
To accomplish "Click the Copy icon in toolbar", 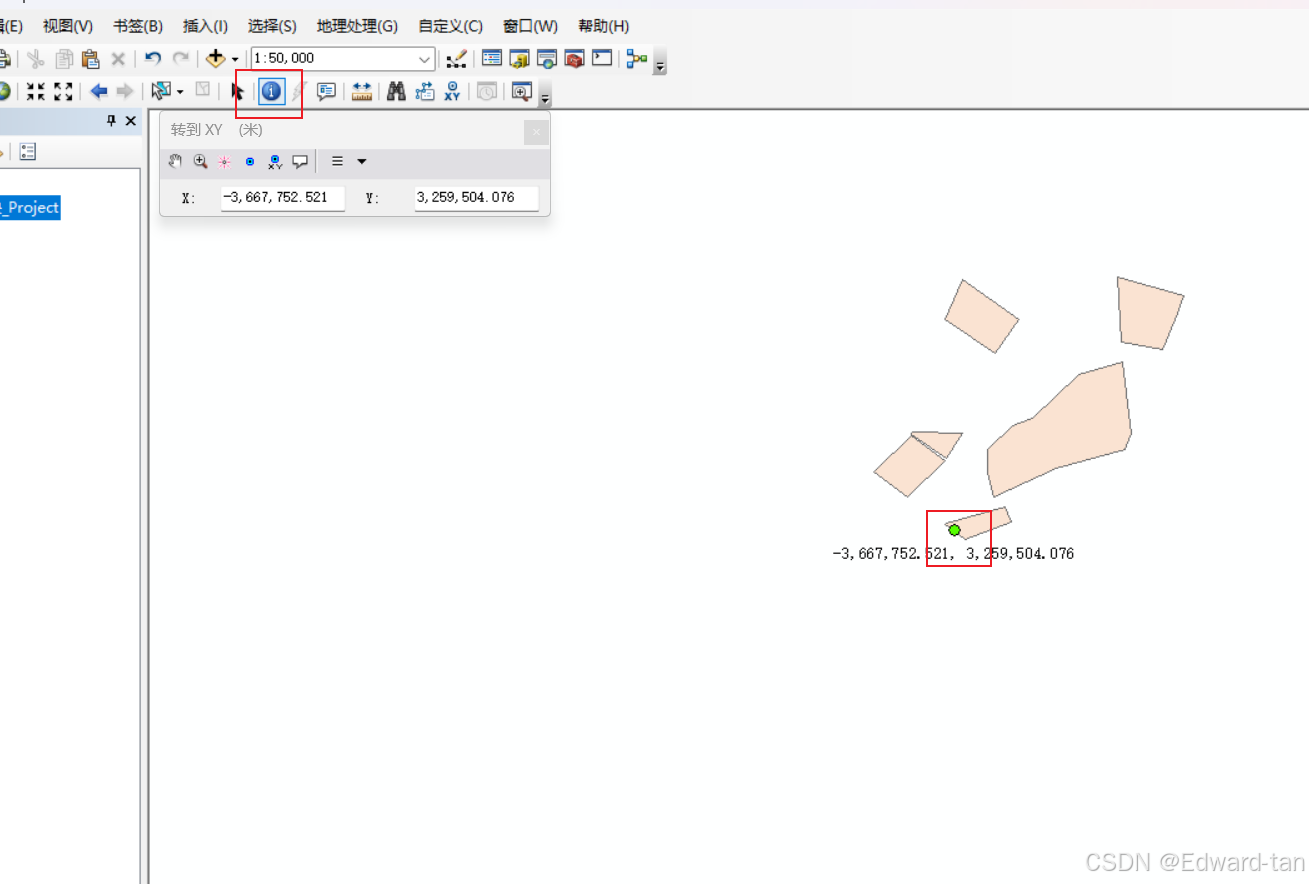I will 64,59.
